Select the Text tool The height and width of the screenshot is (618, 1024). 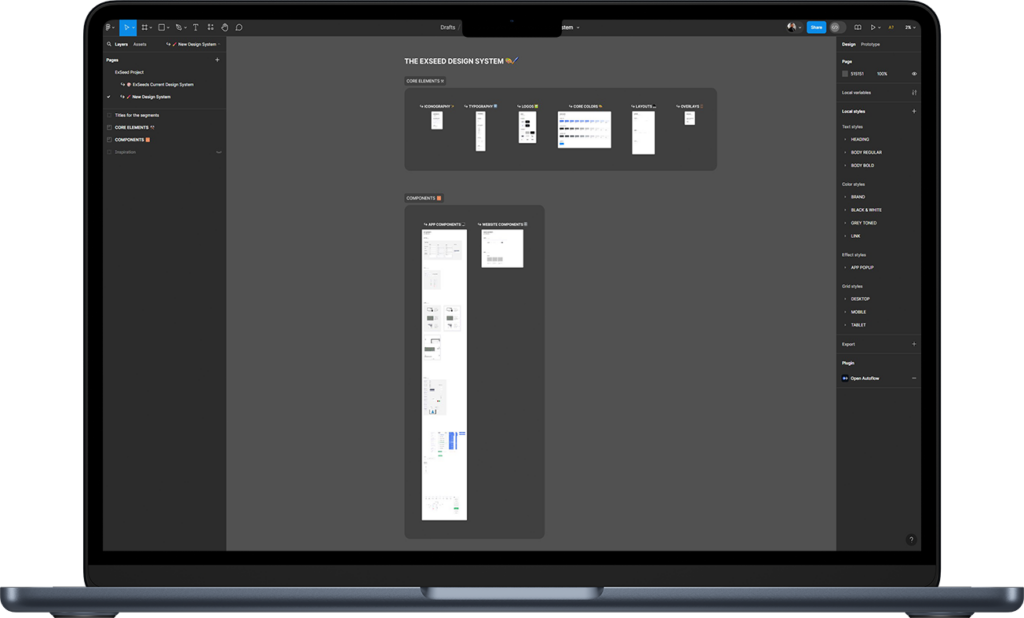(x=195, y=27)
